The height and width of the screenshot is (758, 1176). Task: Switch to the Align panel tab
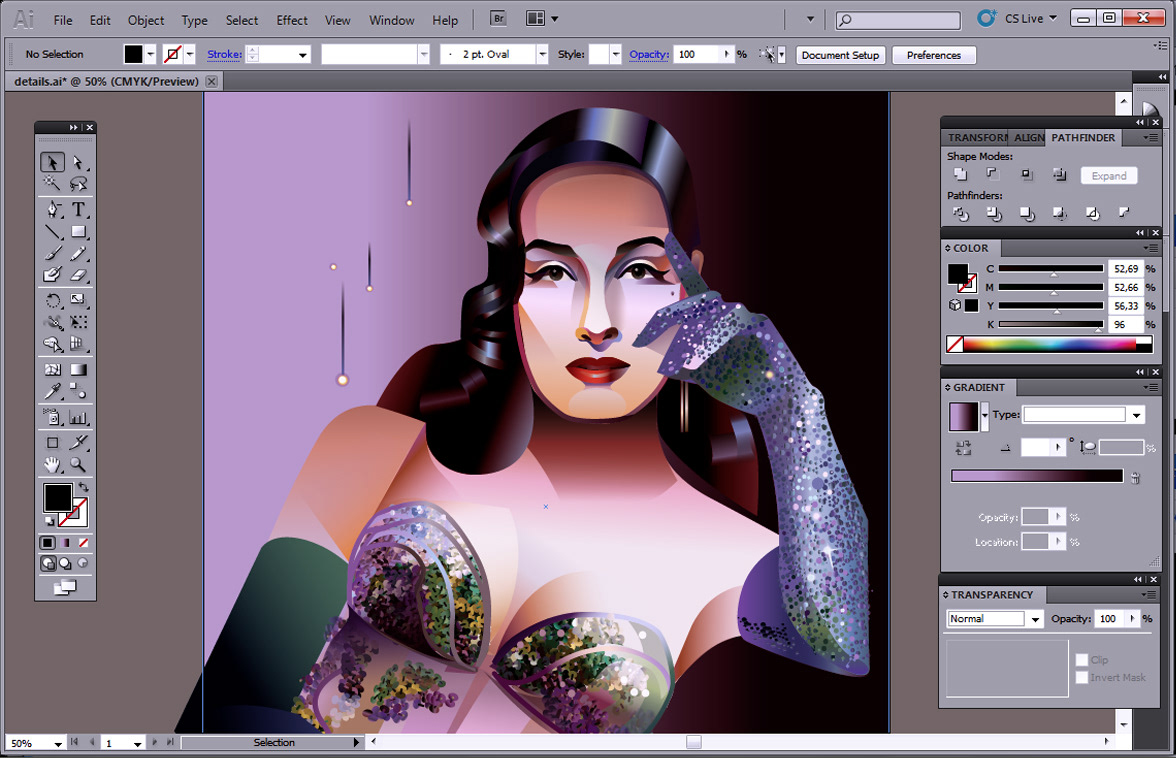[1028, 138]
